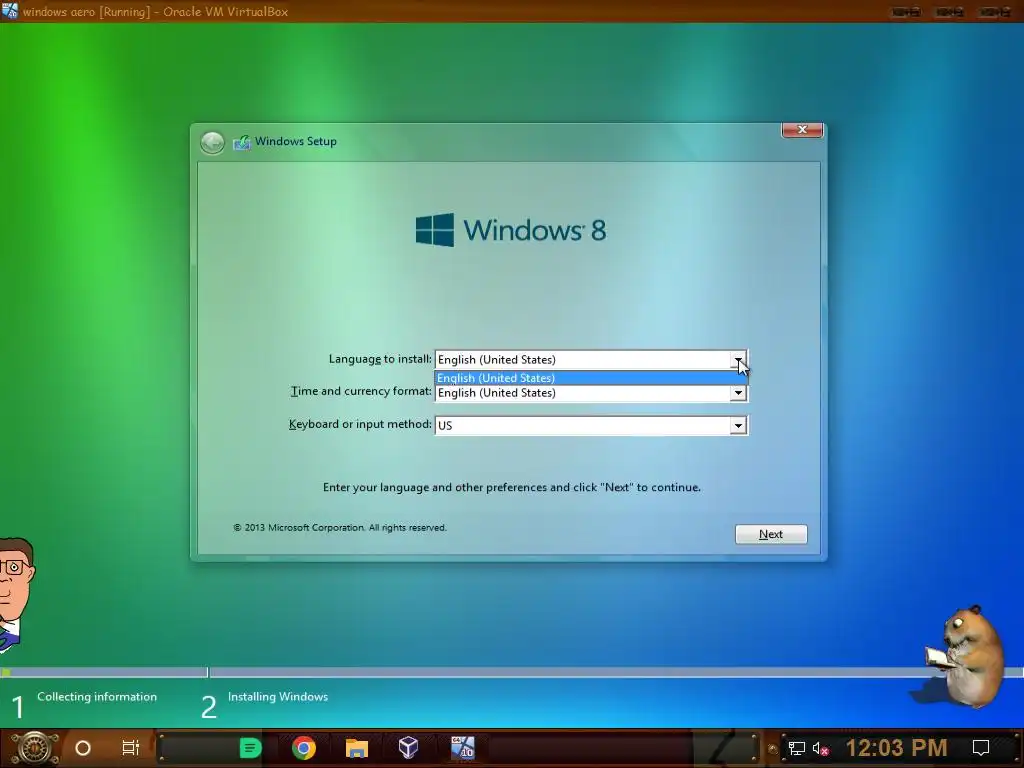Click the muted volume tray icon
The height and width of the screenshot is (768, 1024).
[820, 748]
